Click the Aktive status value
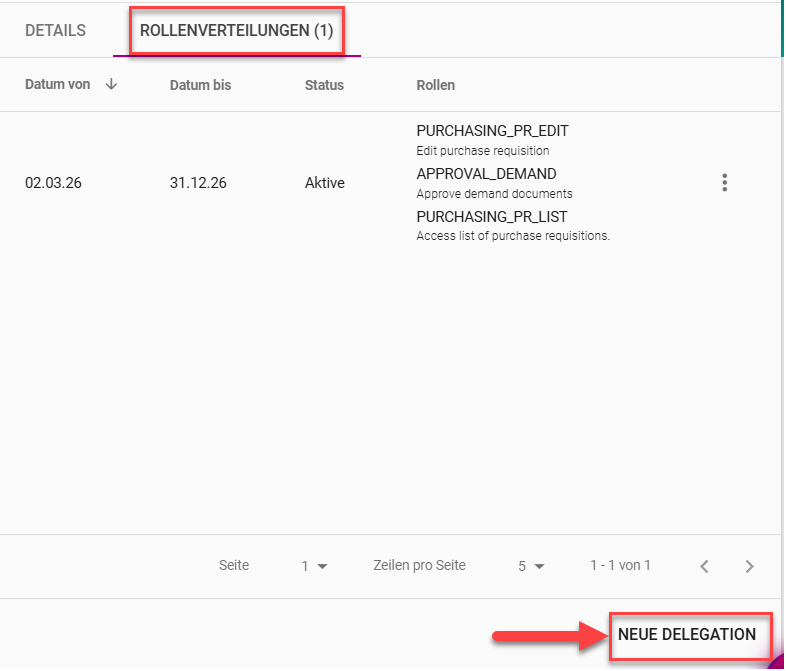 [x=325, y=183]
